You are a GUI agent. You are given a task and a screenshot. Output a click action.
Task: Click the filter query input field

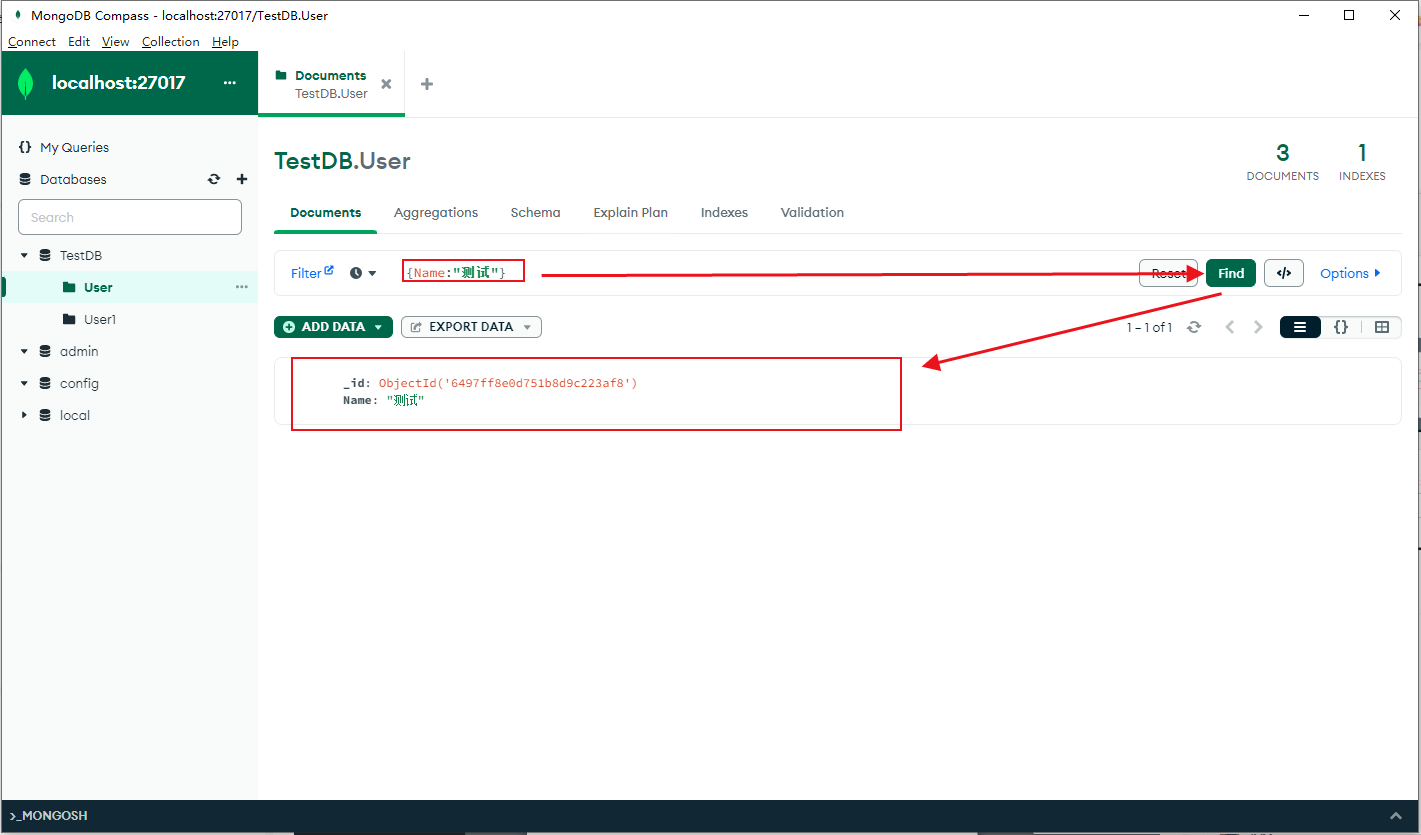[x=765, y=273]
